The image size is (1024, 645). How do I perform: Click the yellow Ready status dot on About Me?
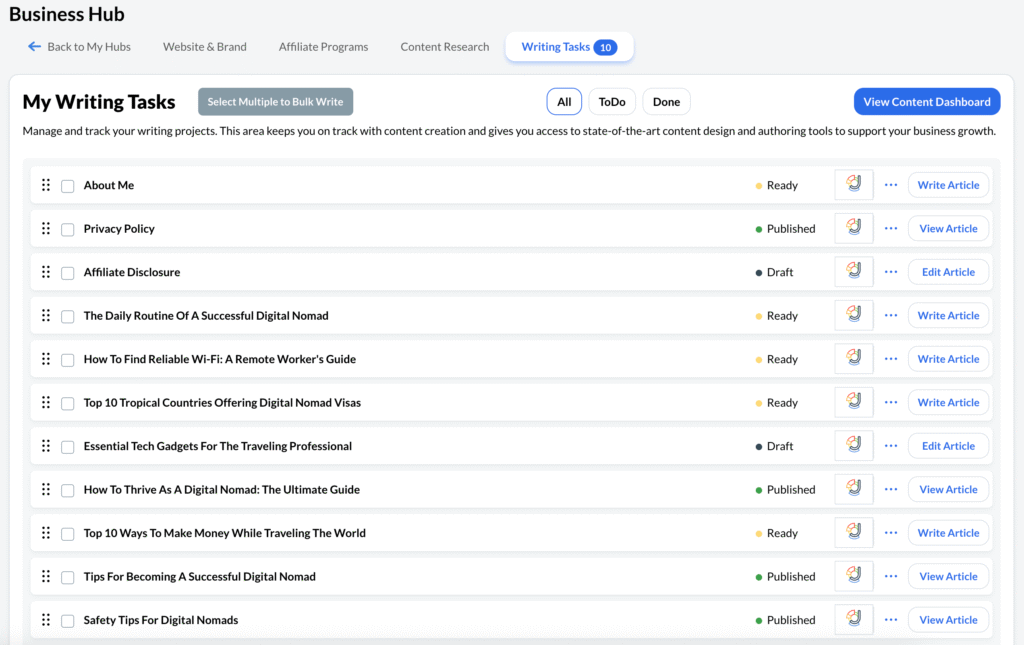[x=760, y=185]
